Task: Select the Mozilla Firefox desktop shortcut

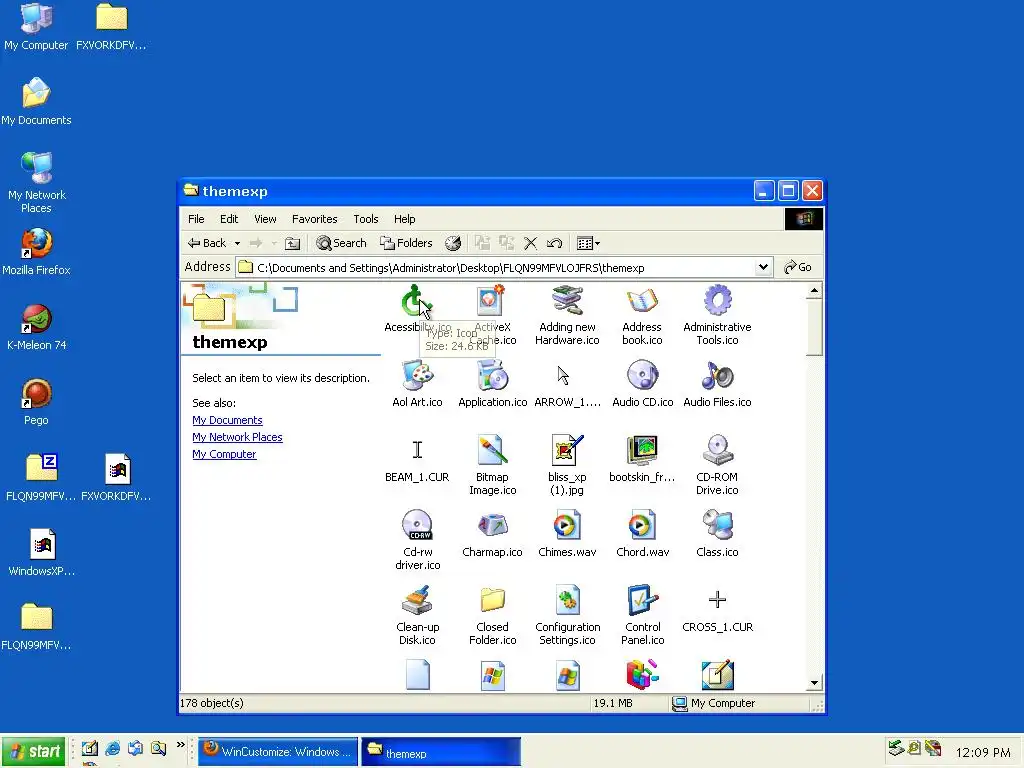Action: point(37,252)
